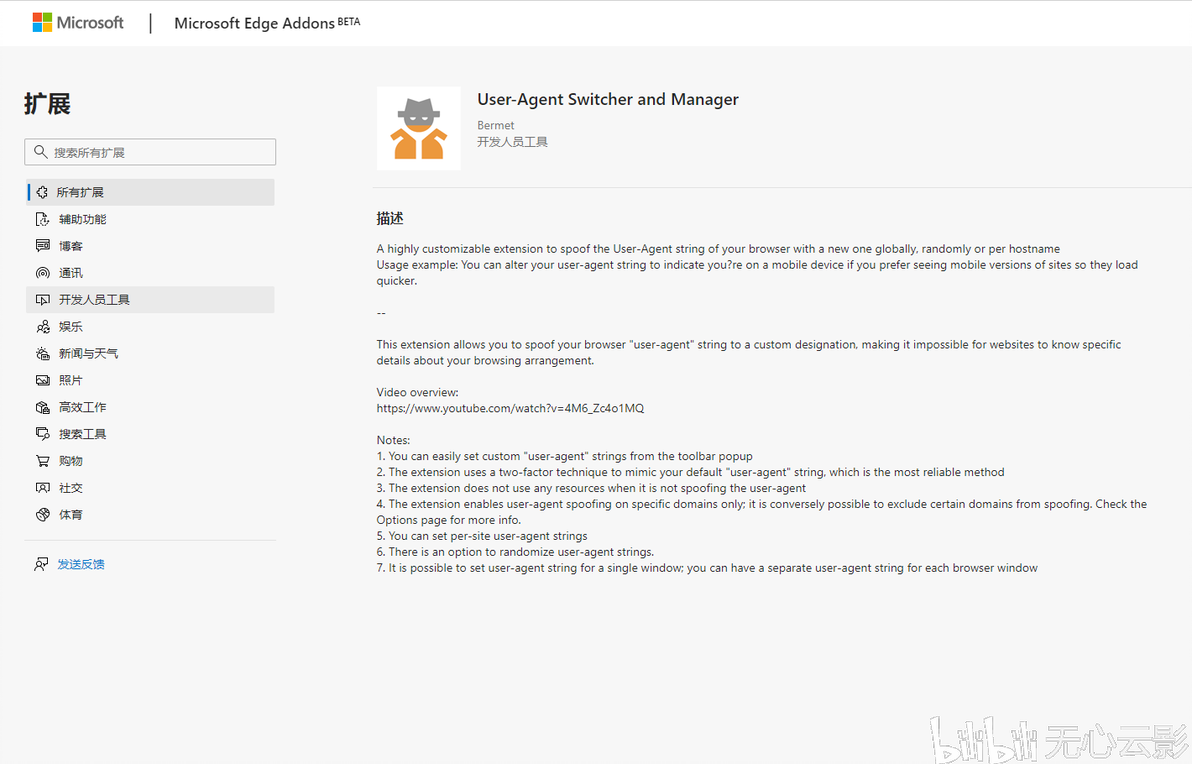Click the 开发人员工具 link under Bermet

(512, 142)
